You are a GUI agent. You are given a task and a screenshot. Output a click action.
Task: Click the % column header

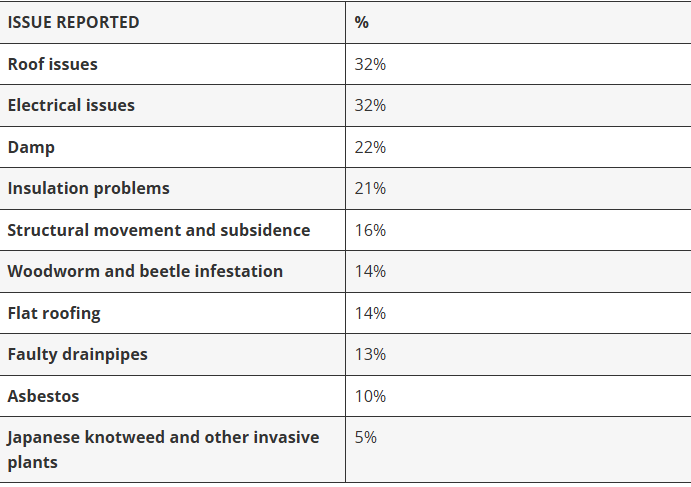click(361, 22)
